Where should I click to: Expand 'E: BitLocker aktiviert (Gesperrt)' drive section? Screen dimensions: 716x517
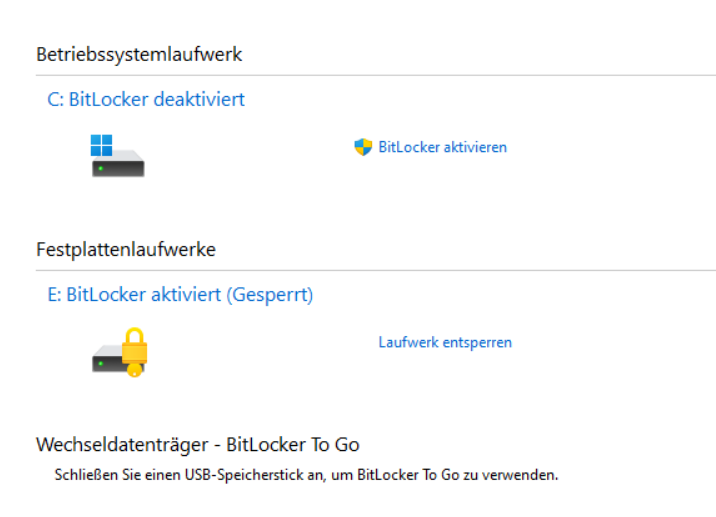[180, 295]
